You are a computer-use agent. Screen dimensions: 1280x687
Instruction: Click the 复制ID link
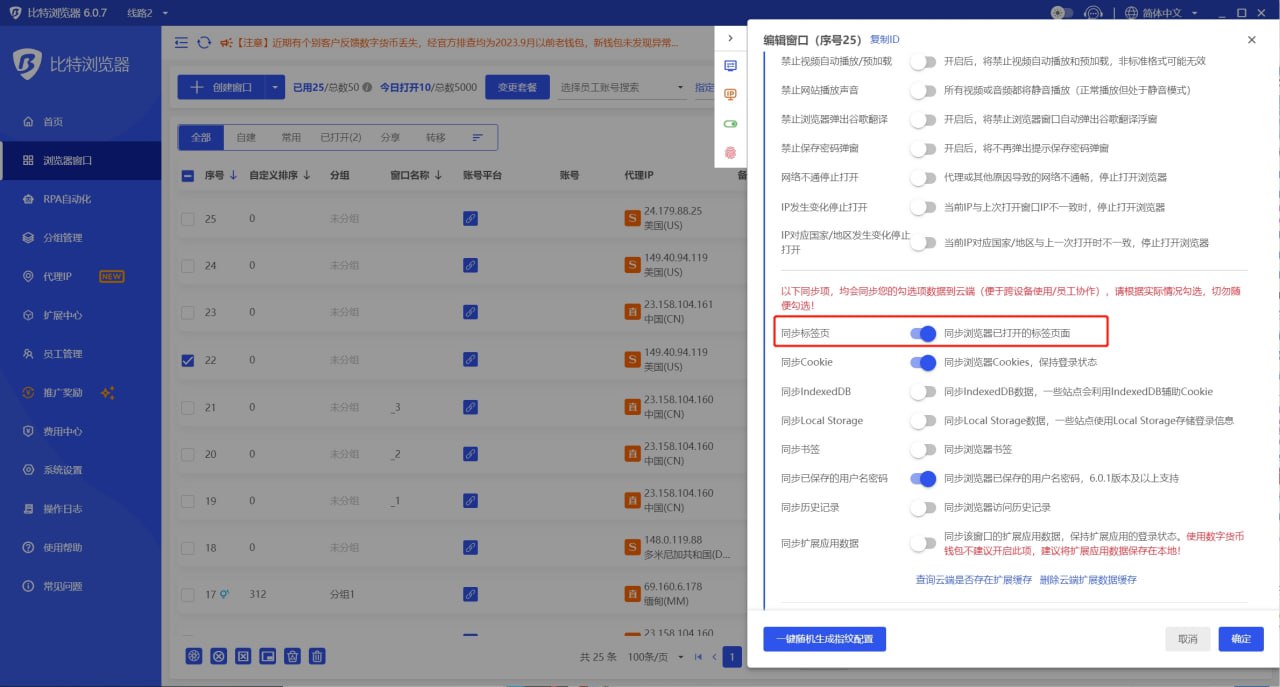click(884, 39)
